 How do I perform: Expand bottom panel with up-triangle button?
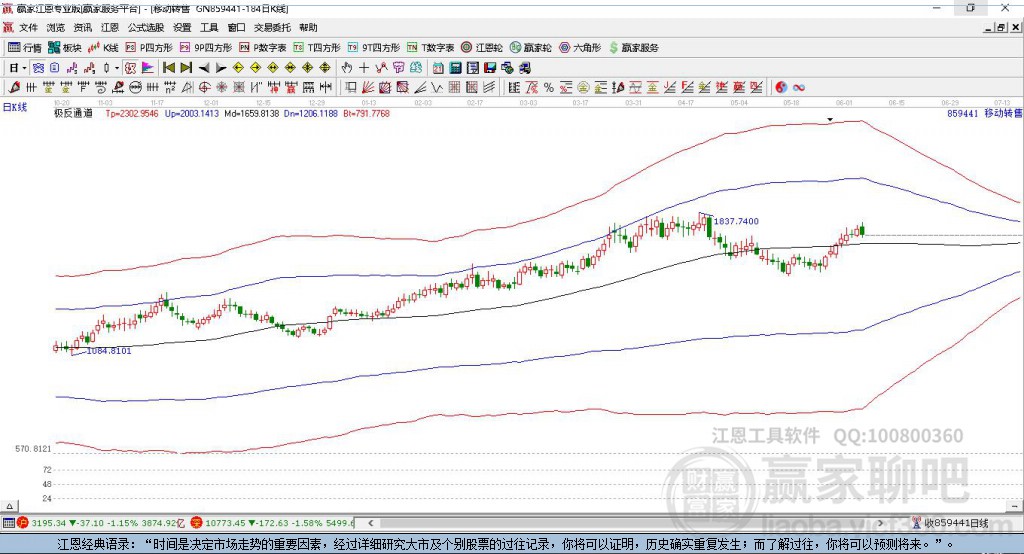pos(9,506)
